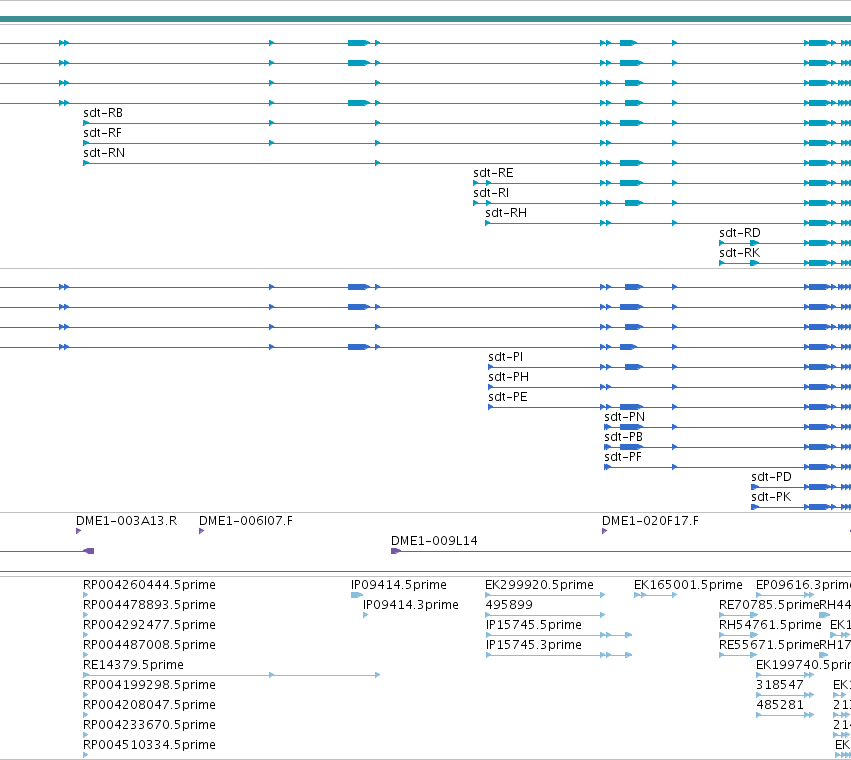This screenshot has height=760, width=851.
Task: Select the DME1-003A13.R feature label
Action: 126,521
